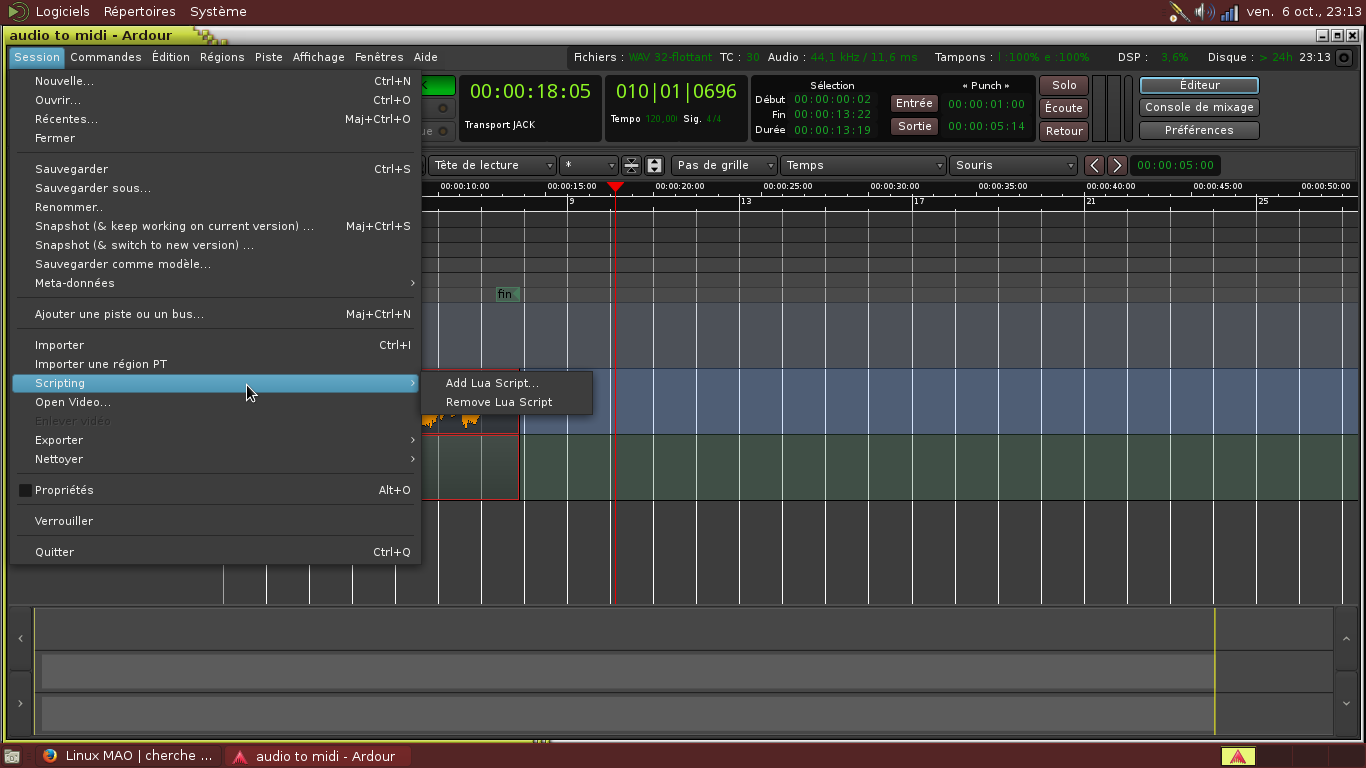The width and height of the screenshot is (1366, 768).
Task: Click the Préférences button
Action: pyautogui.click(x=1199, y=130)
